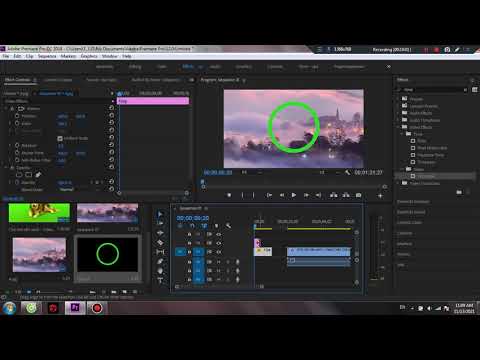Click Export Frame camera button
The height and width of the screenshot is (360, 480).
pyautogui.click(x=358, y=195)
